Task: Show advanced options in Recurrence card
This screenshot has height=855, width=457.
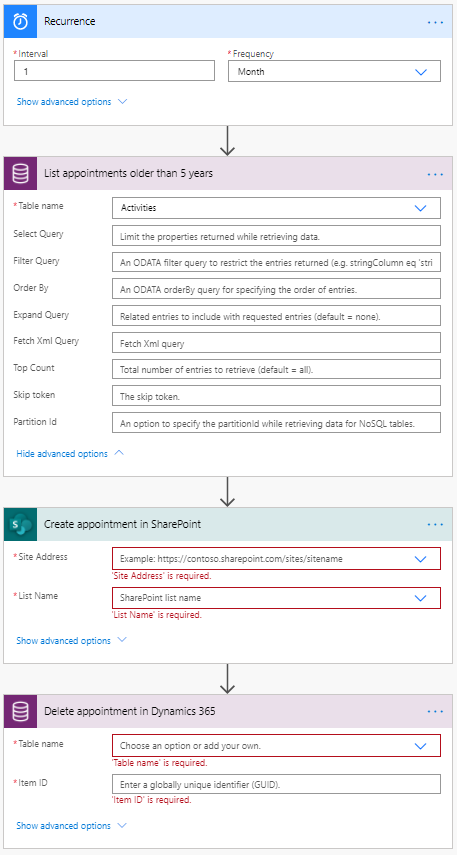Action: click(x=71, y=102)
